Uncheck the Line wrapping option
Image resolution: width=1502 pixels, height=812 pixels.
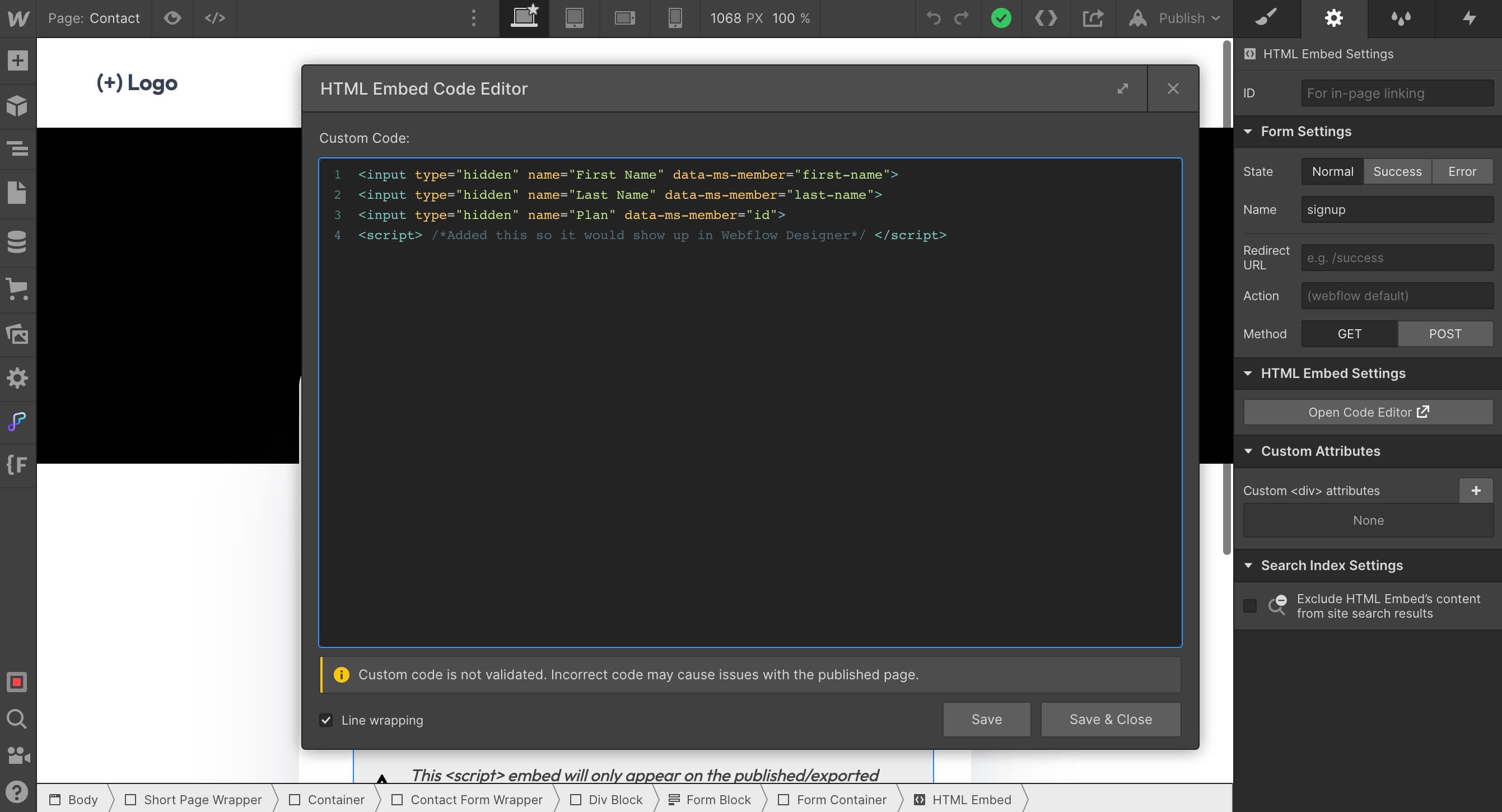[x=326, y=721]
